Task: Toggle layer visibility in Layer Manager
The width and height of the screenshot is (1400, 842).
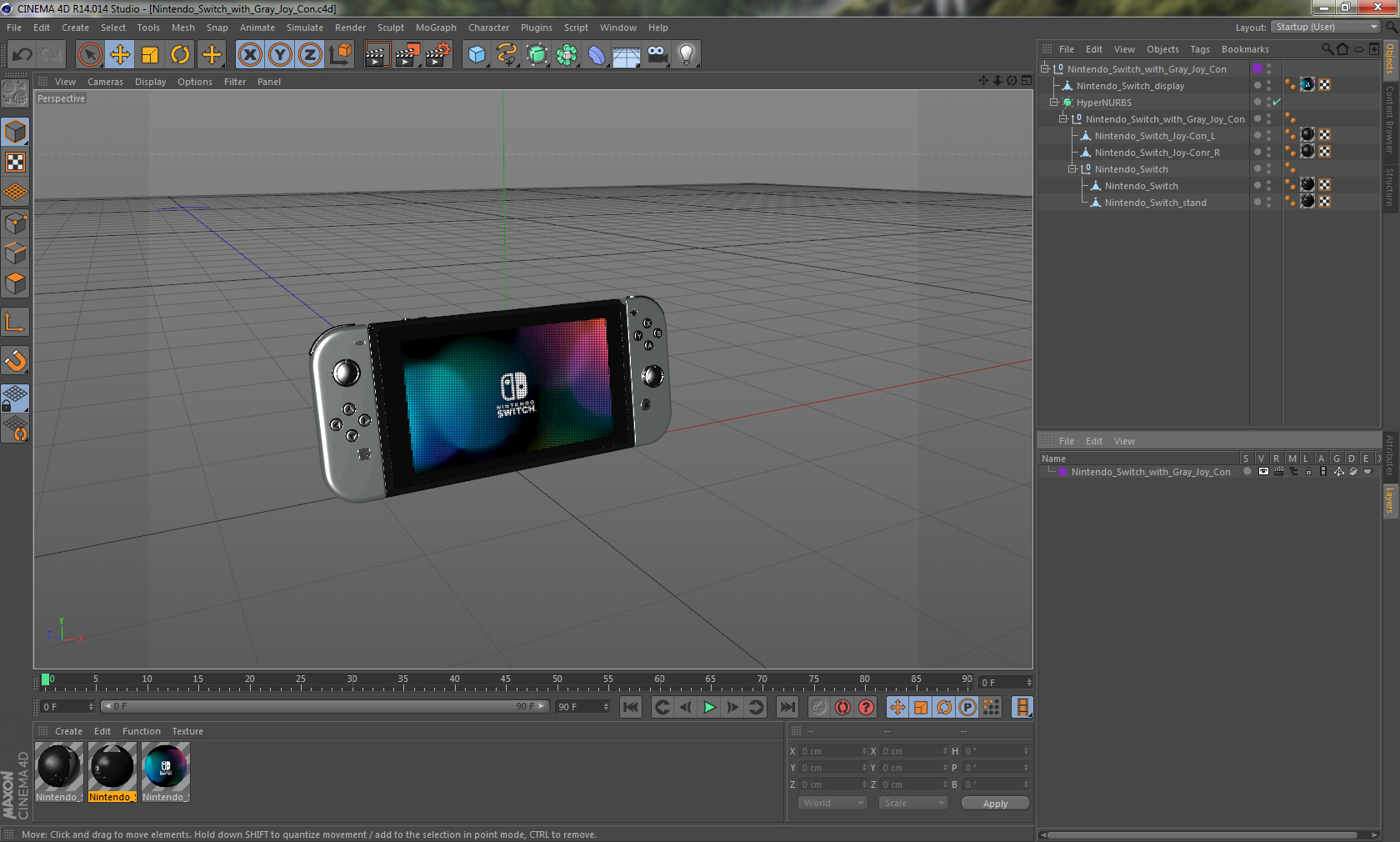Action: (1263, 472)
